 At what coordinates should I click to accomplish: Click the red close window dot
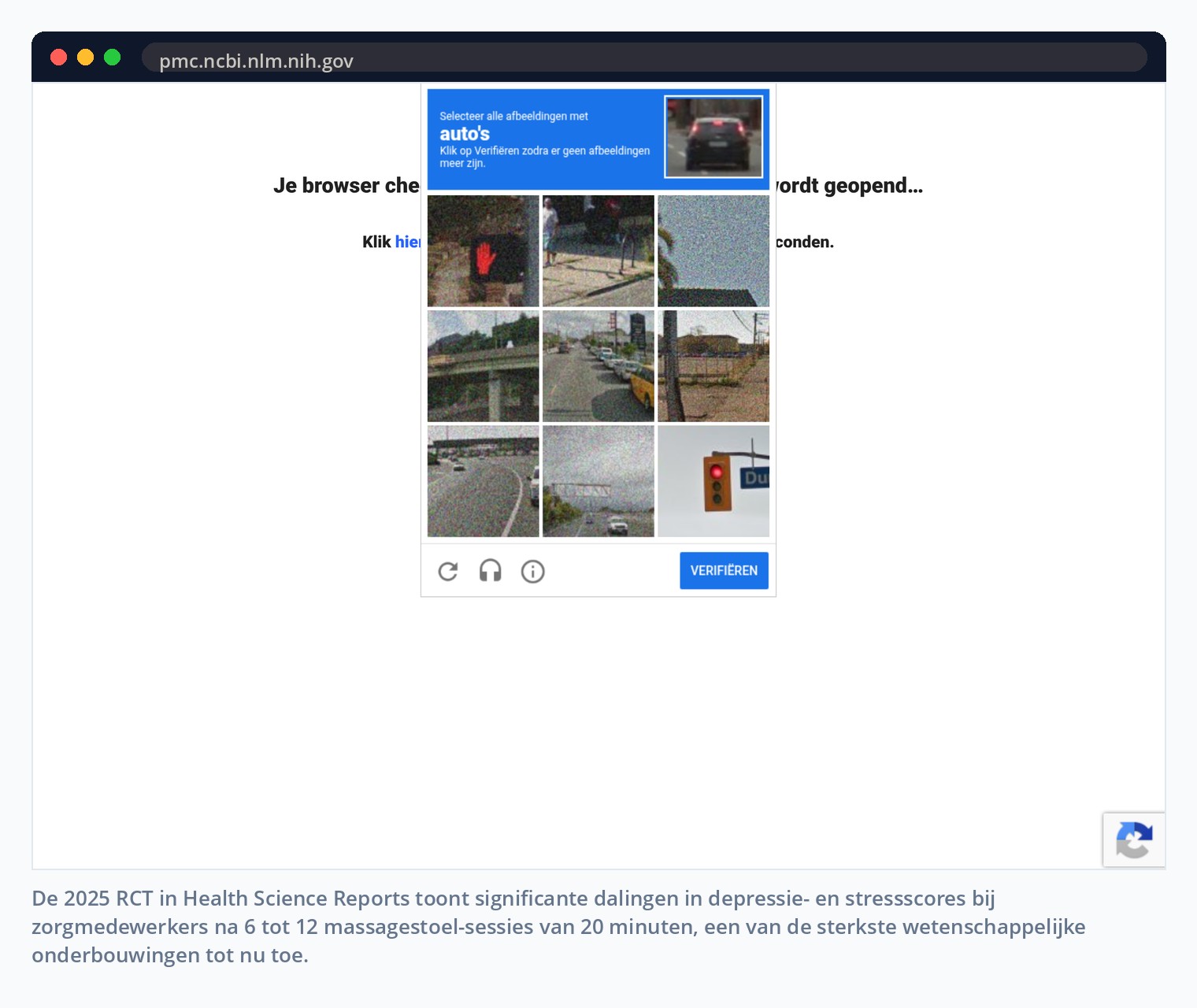point(58,57)
